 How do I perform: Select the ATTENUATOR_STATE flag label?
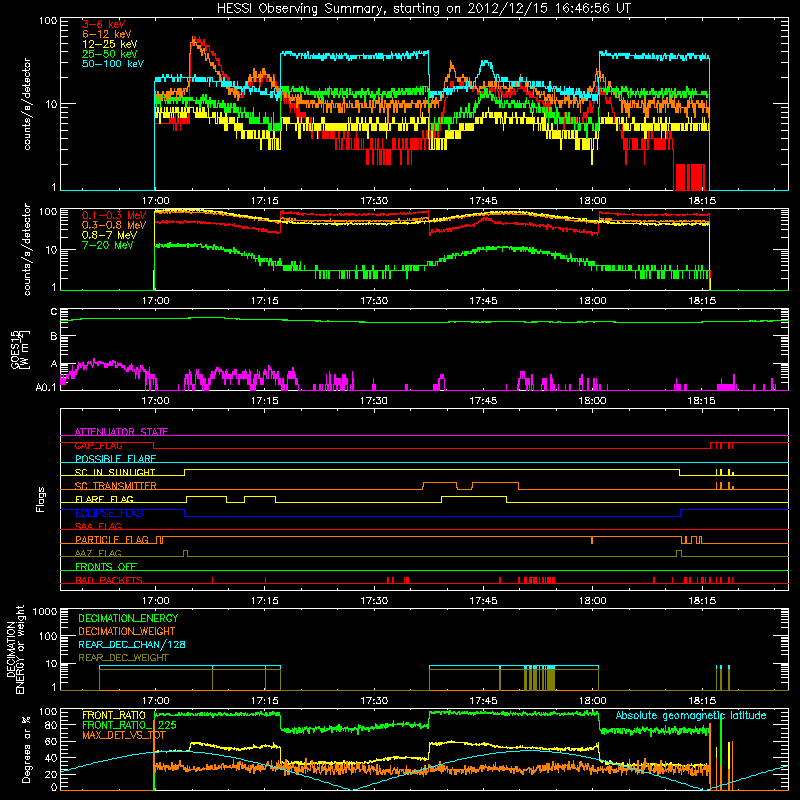[121, 432]
